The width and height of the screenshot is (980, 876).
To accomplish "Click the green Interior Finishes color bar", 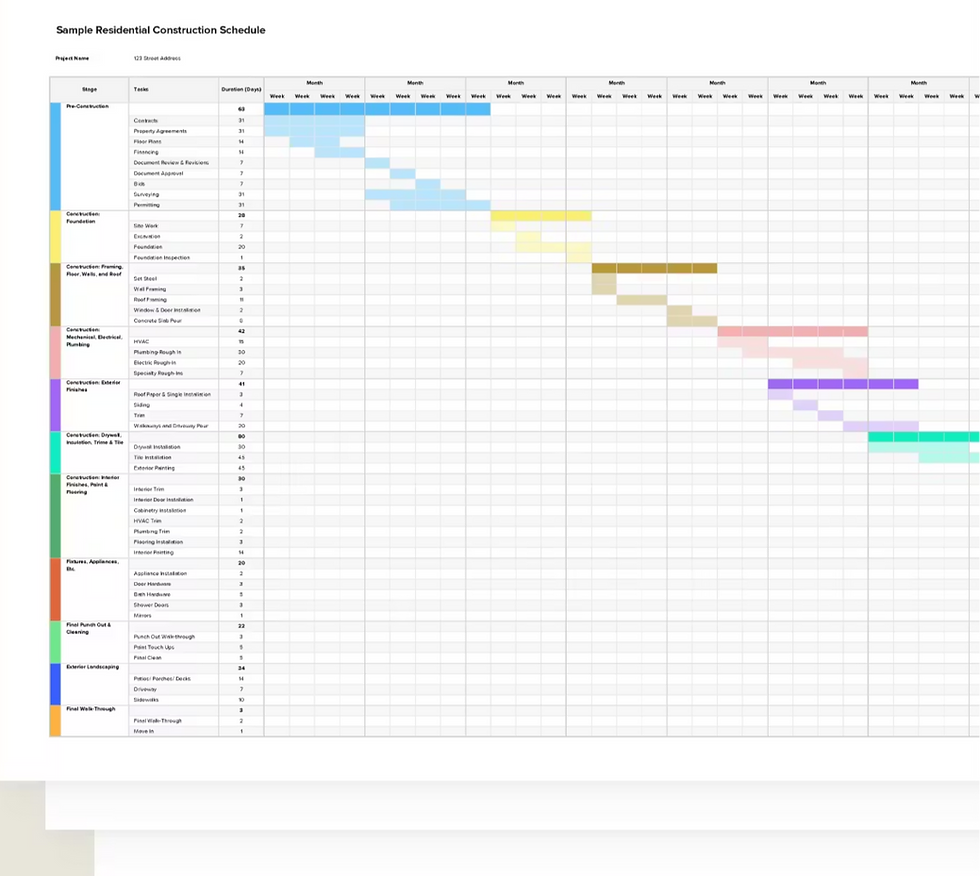I will click(x=56, y=515).
